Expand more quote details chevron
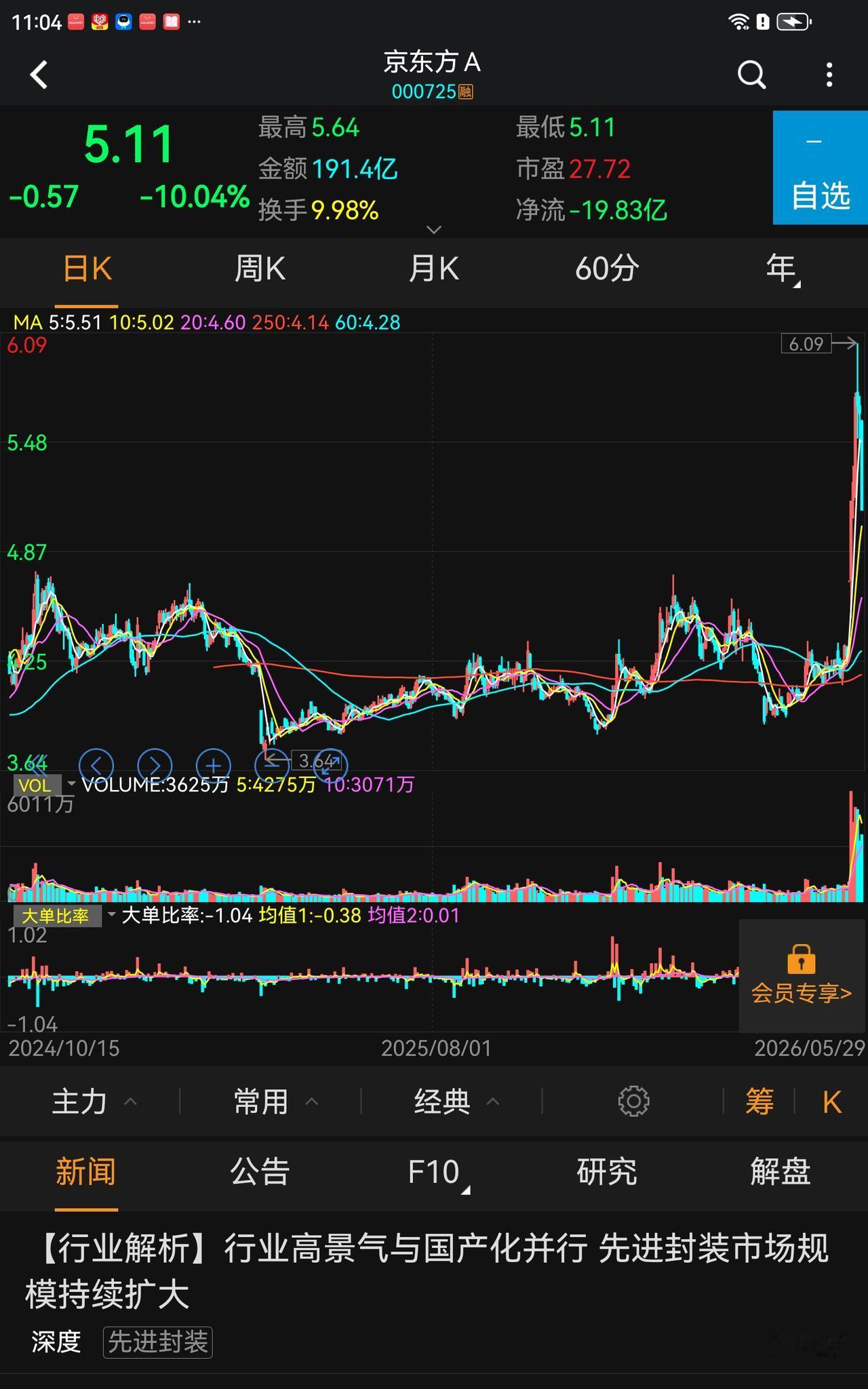The width and height of the screenshot is (868, 1389). [434, 230]
